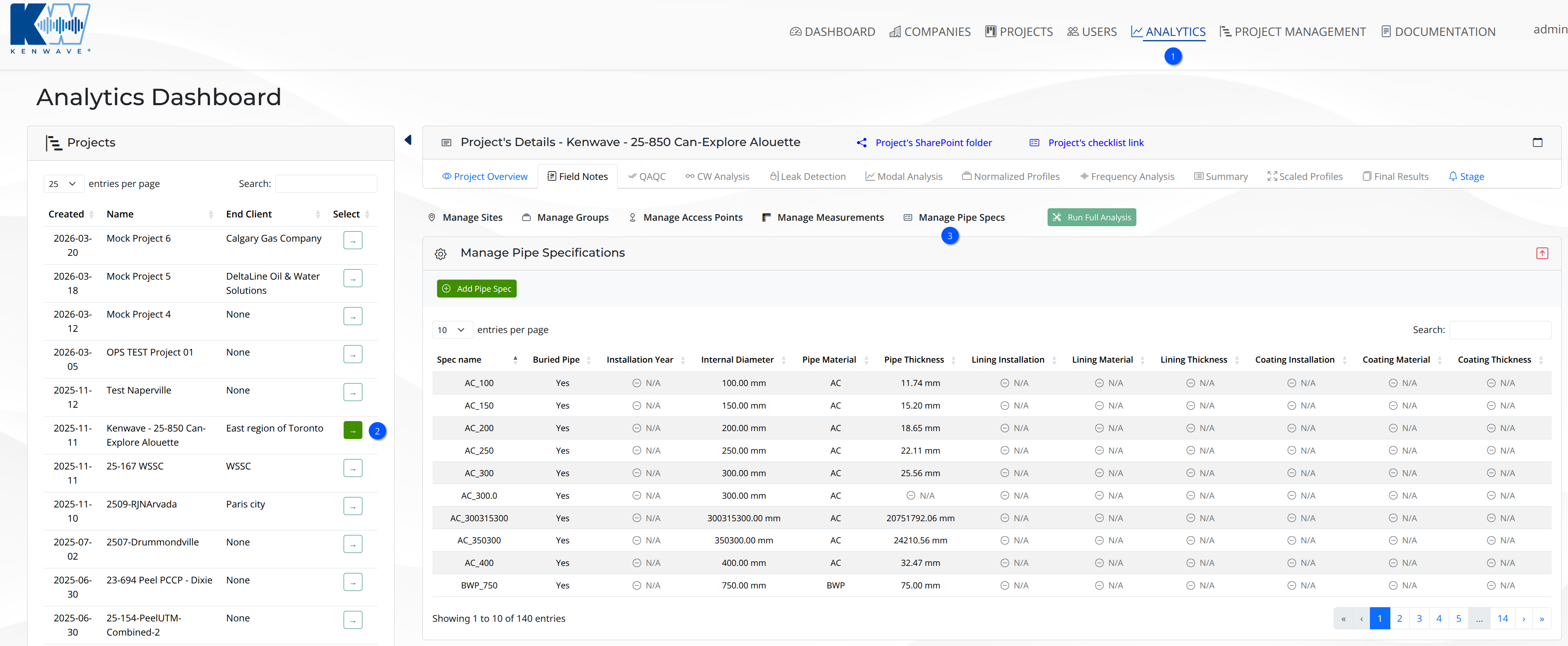Collapse the Projects panel with the left arrow
The width and height of the screenshot is (1568, 646).
[408, 140]
